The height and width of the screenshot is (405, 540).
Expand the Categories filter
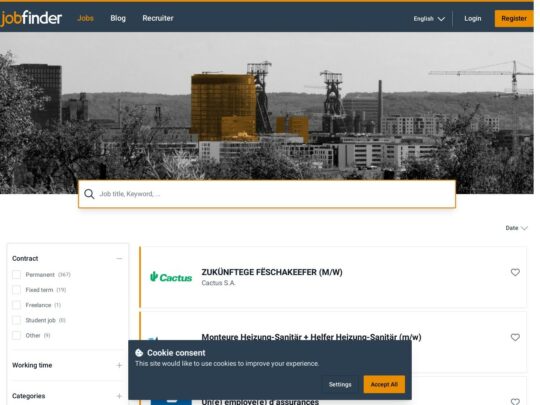tap(119, 396)
